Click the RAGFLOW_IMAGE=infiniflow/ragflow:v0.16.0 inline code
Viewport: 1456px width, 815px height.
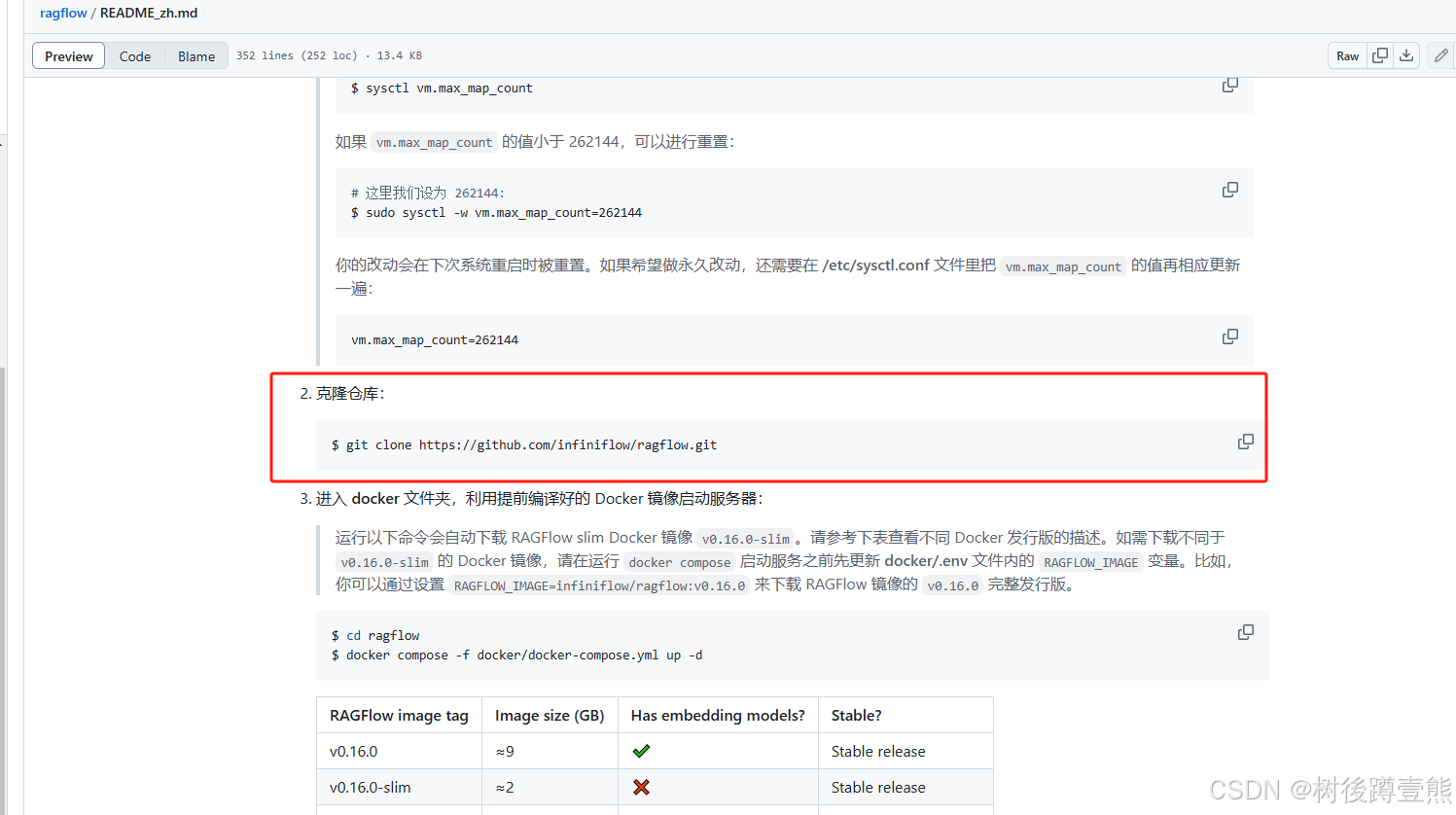pos(599,585)
